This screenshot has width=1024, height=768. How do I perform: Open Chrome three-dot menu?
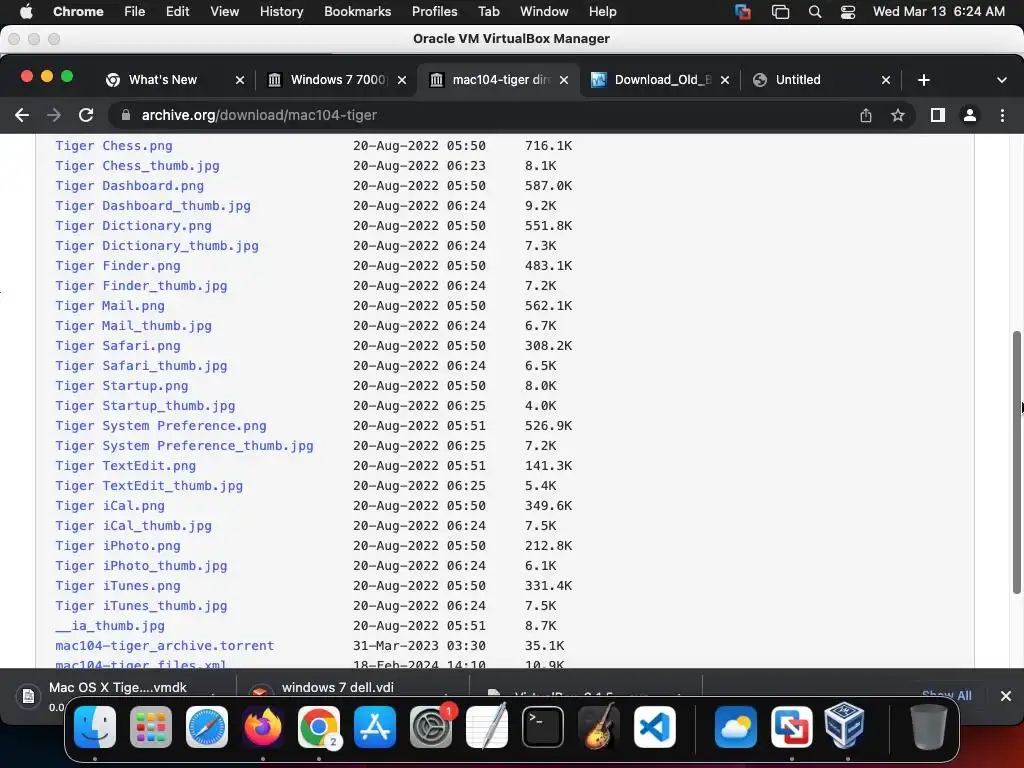point(1002,116)
